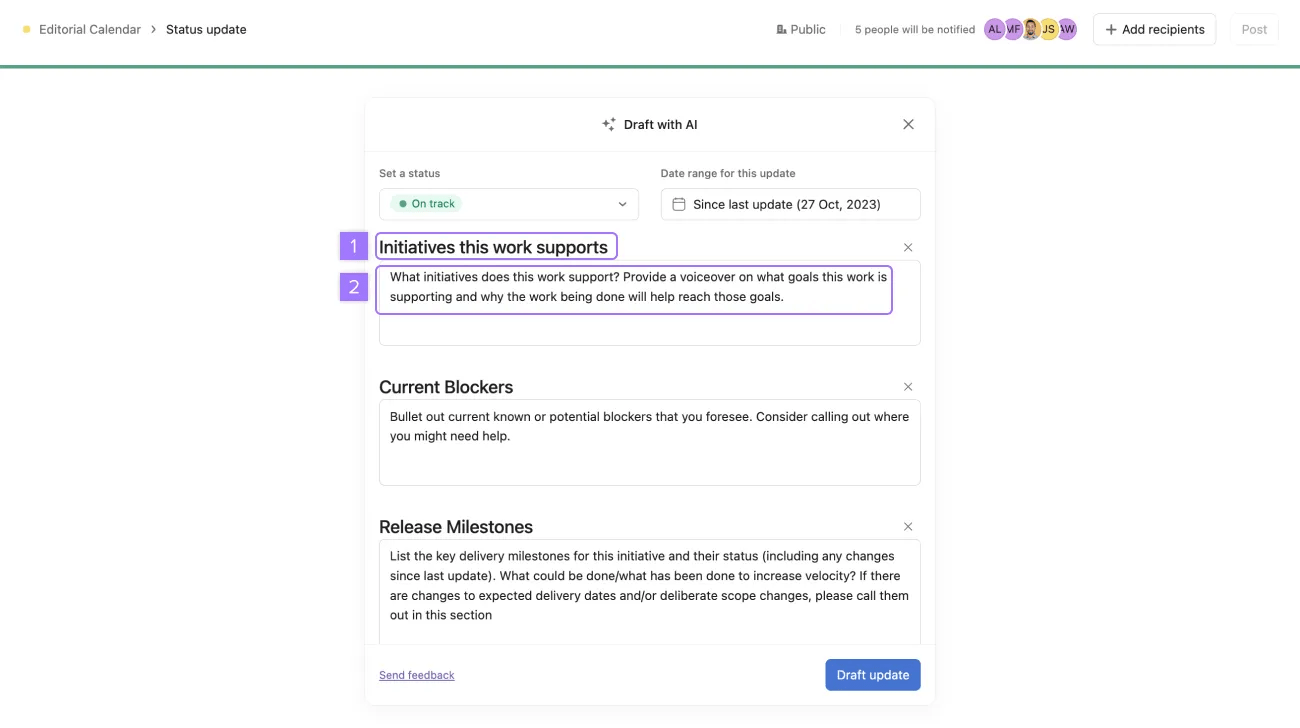Remove the Current Blockers section

click(908, 387)
